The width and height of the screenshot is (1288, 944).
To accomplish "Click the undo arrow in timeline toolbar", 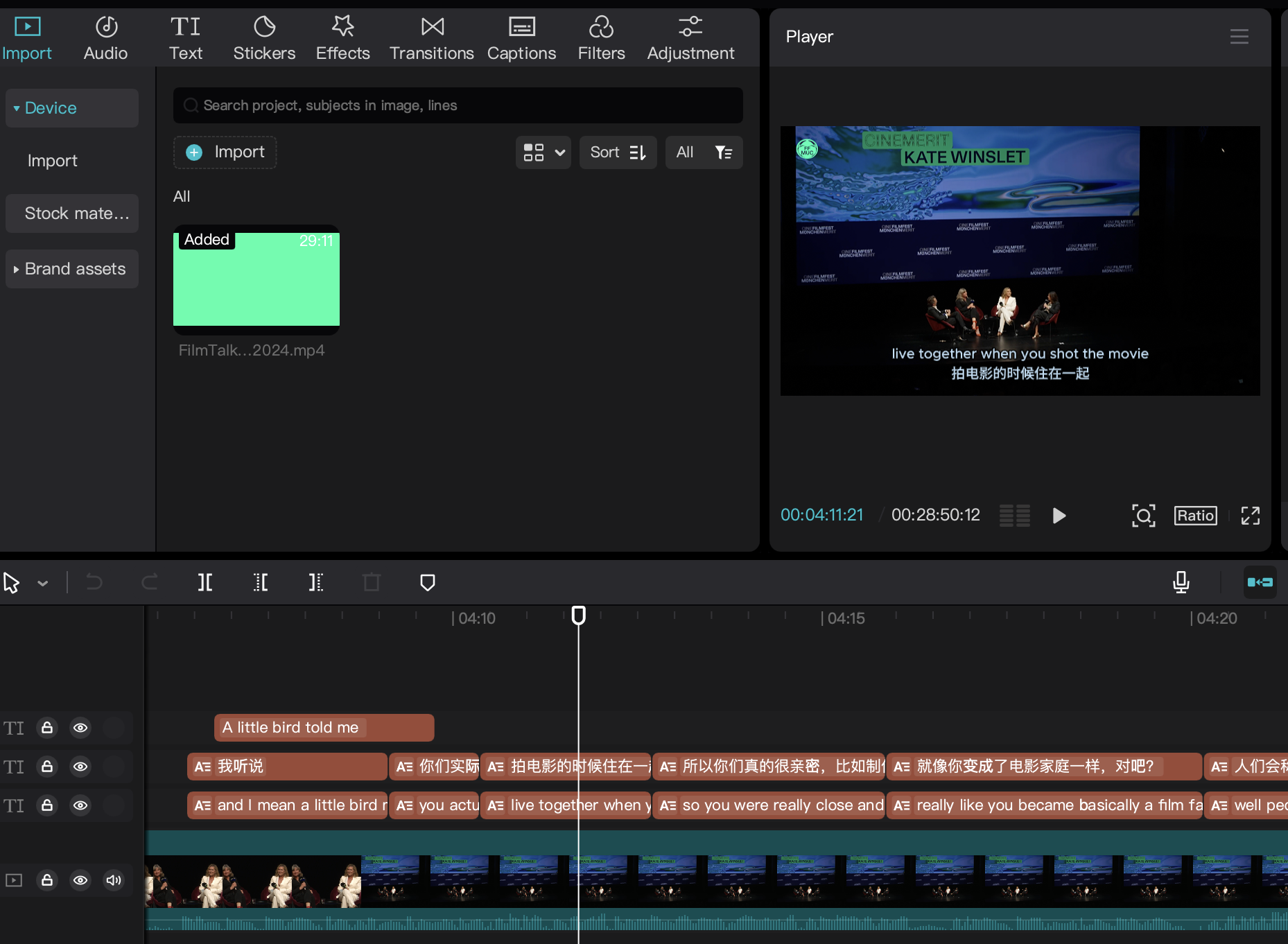I will [94, 582].
